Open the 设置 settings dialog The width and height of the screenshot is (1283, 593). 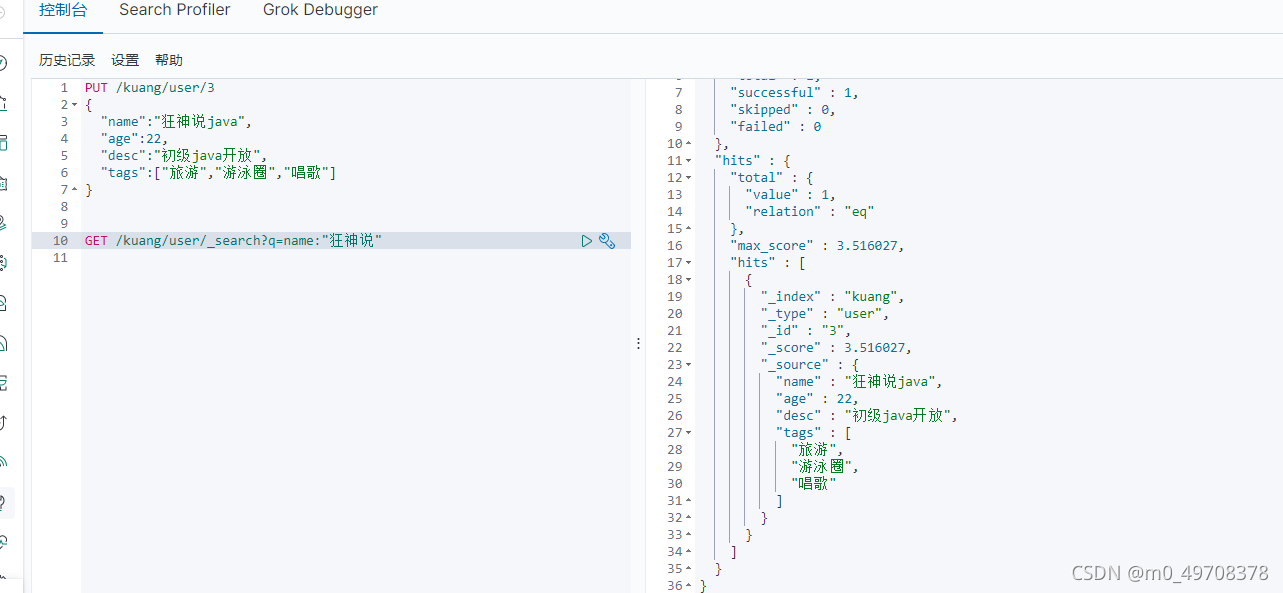125,60
